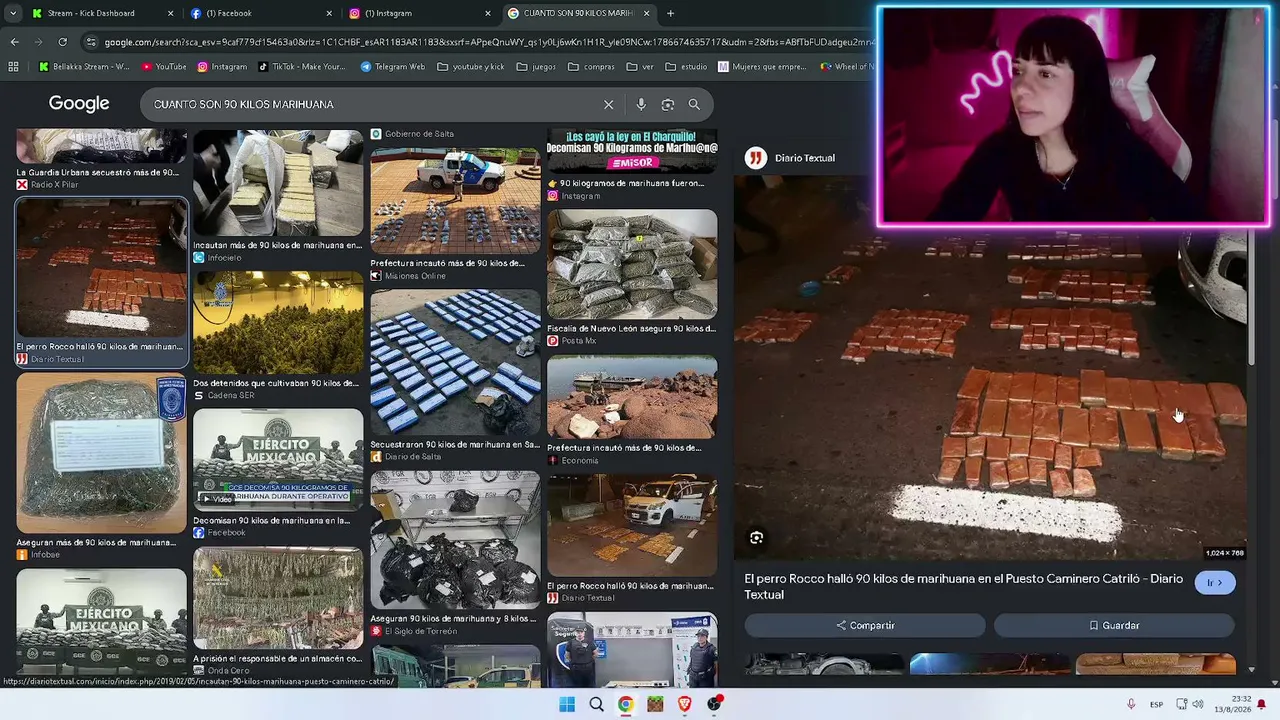The height and width of the screenshot is (720, 1280).
Task: Submit search with the magnifier icon
Action: pos(694,104)
